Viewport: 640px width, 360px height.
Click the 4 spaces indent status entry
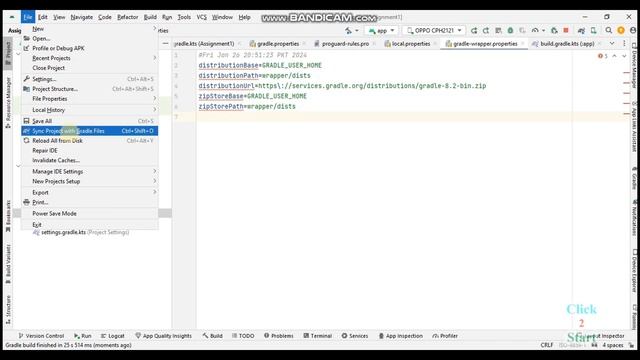pyautogui.click(x=613, y=345)
